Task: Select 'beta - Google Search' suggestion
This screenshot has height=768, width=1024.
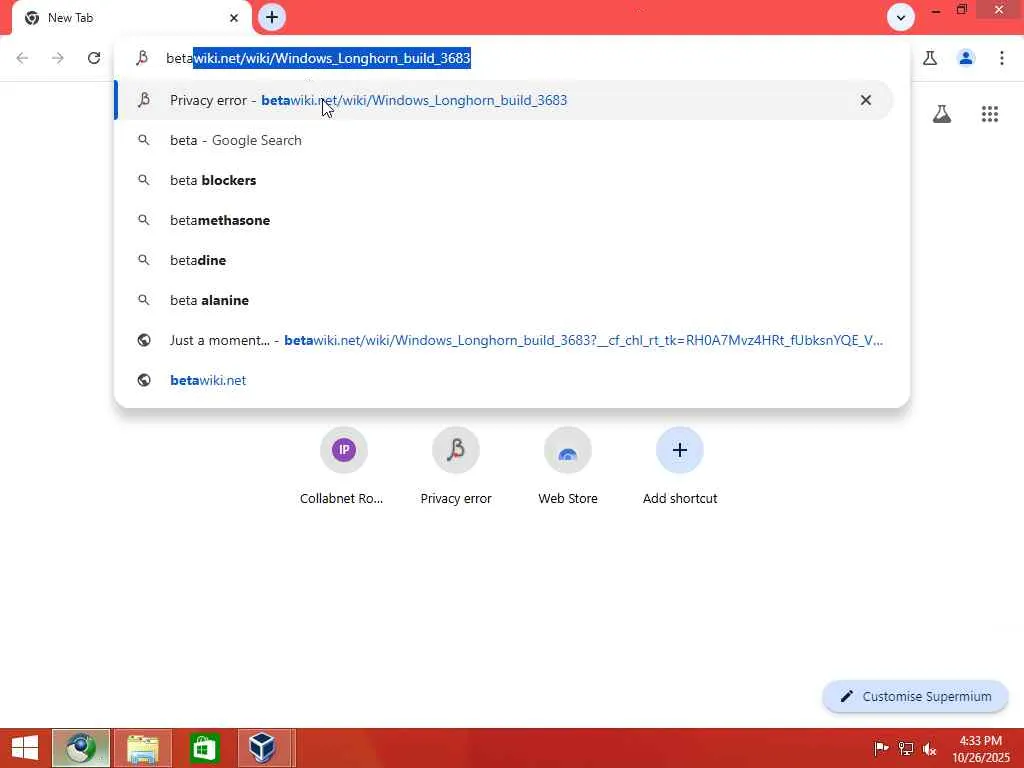Action: (503, 140)
